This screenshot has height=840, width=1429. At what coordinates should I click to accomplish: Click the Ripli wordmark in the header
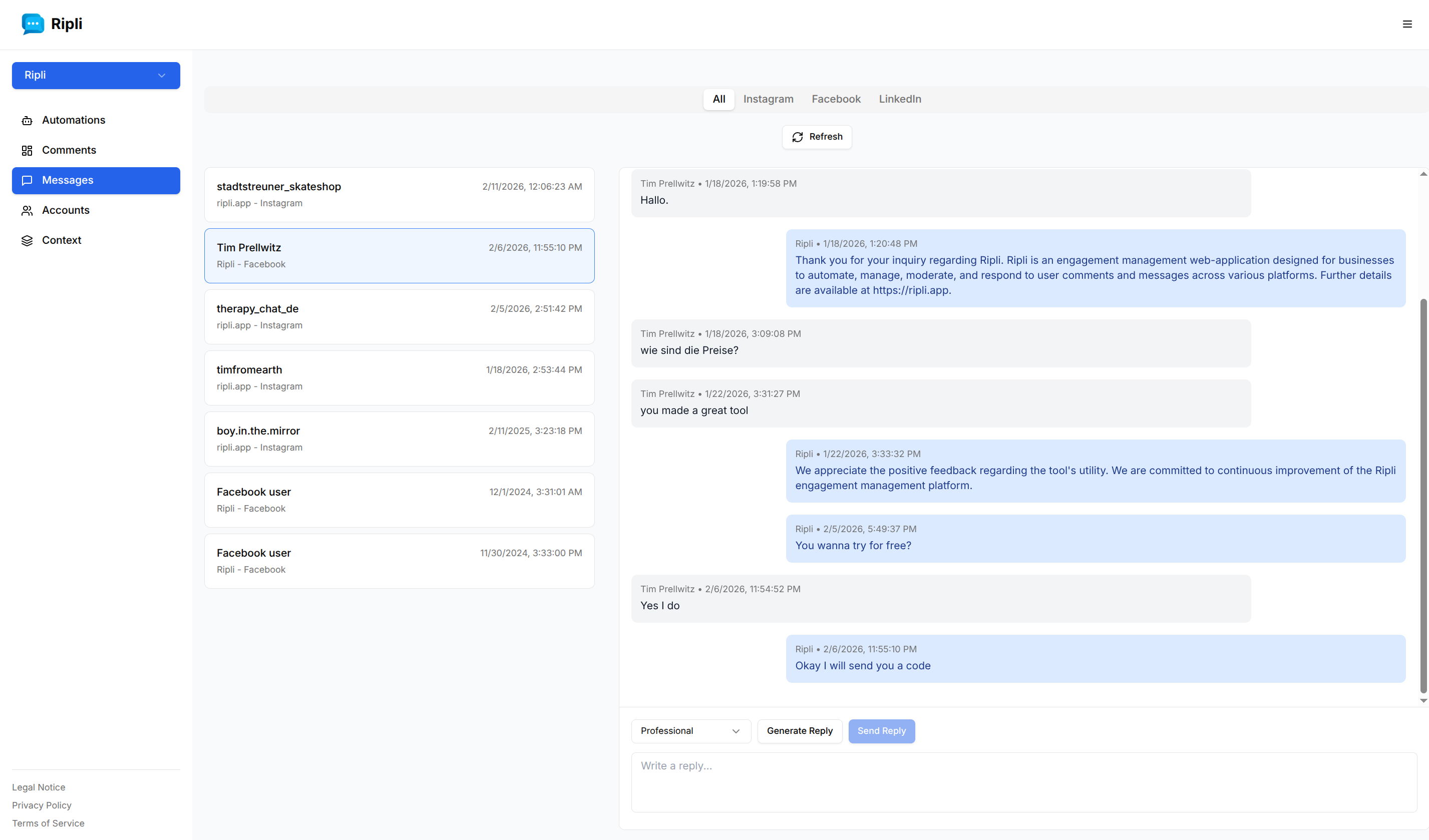click(x=67, y=24)
